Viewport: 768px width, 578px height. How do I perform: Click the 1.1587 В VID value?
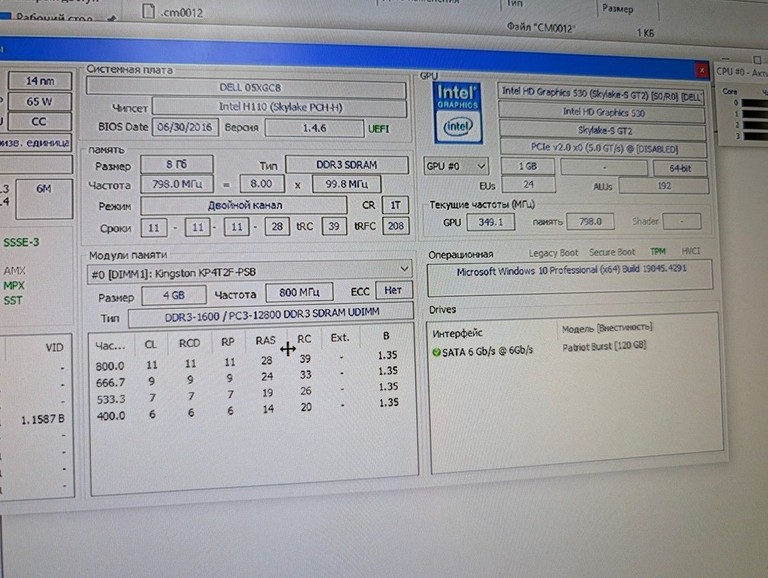[42, 420]
